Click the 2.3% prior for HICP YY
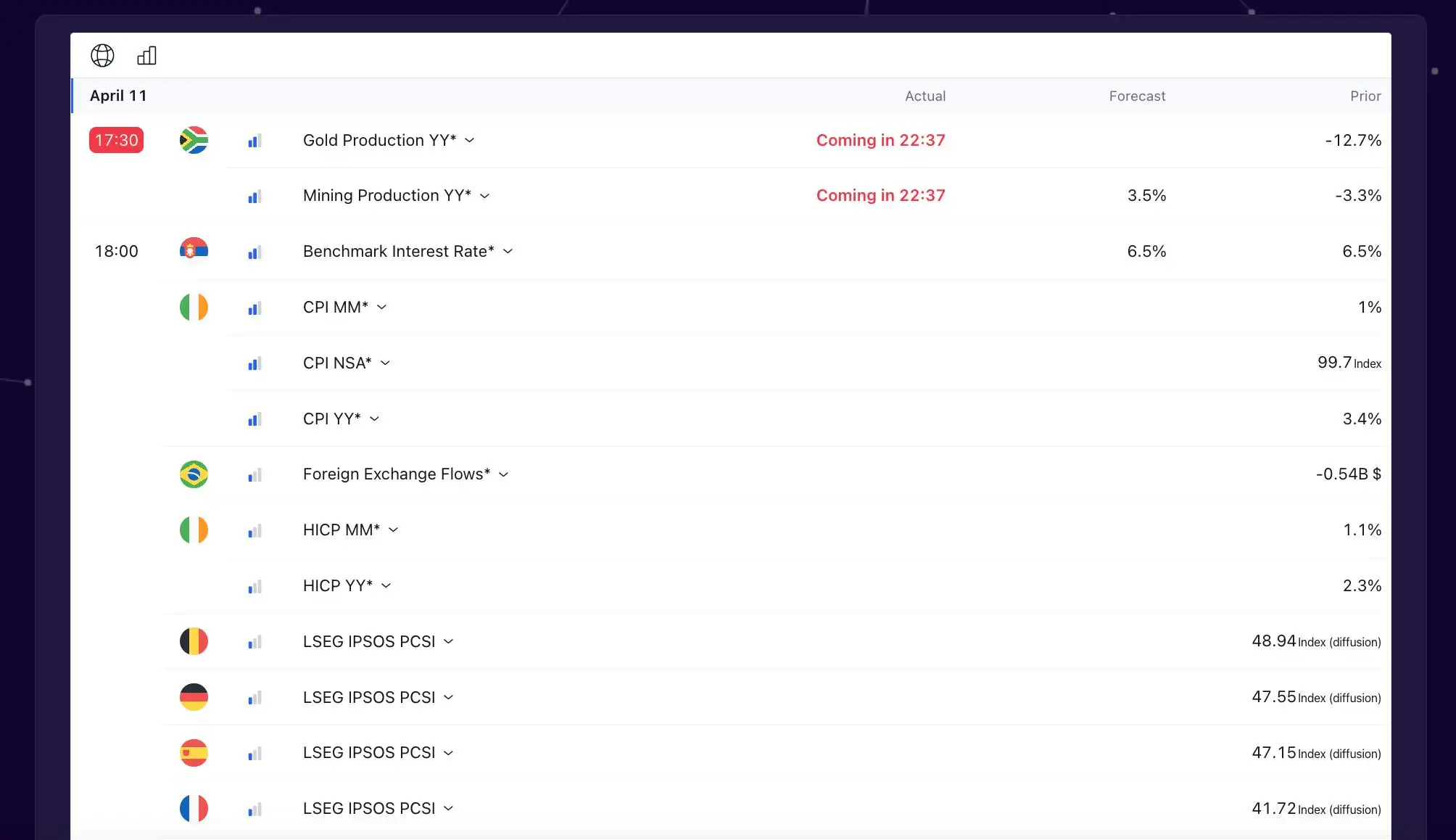Image resolution: width=1456 pixels, height=840 pixels. coord(1362,586)
